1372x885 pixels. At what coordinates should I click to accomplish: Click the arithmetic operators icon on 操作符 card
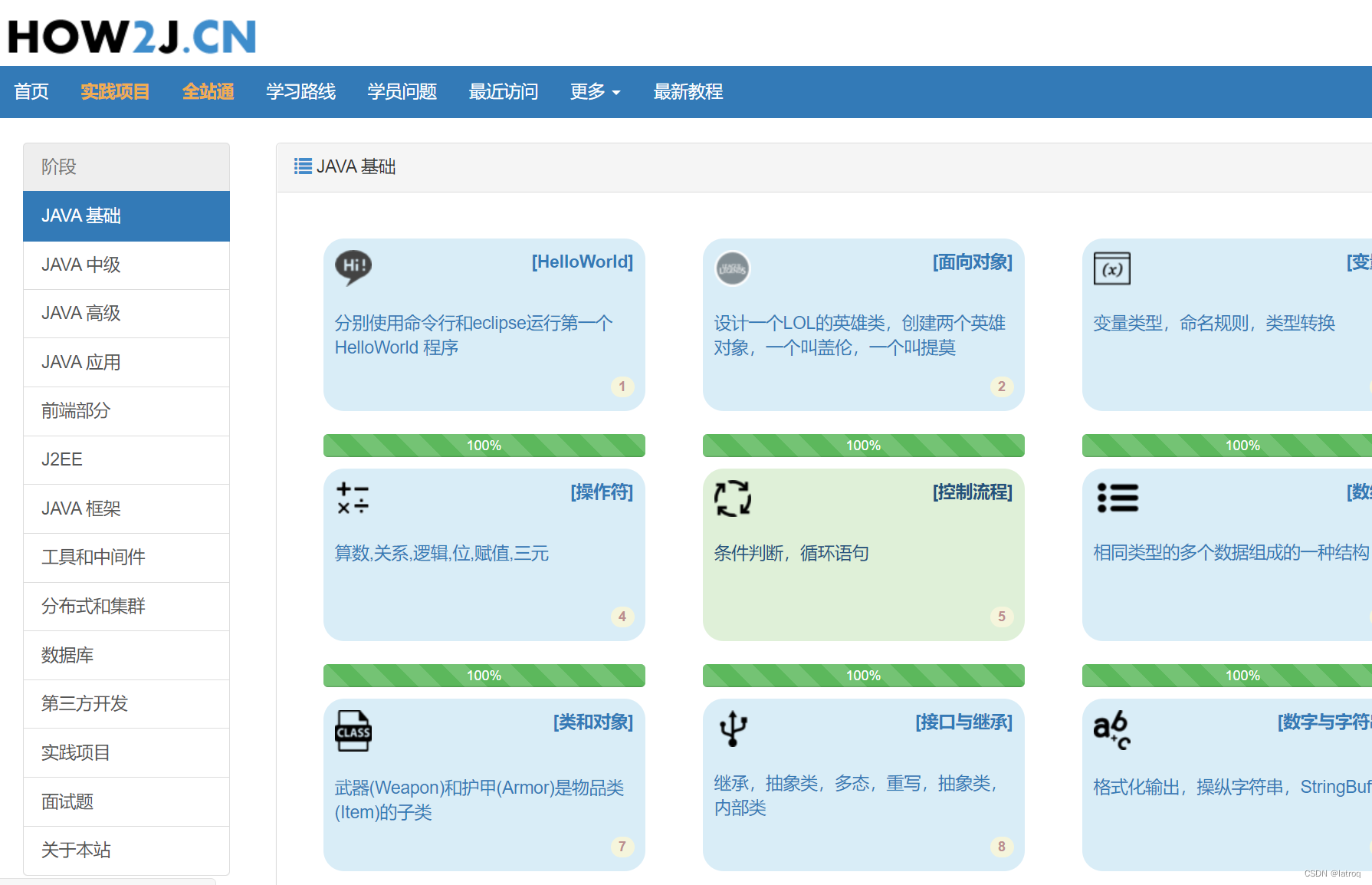353,498
